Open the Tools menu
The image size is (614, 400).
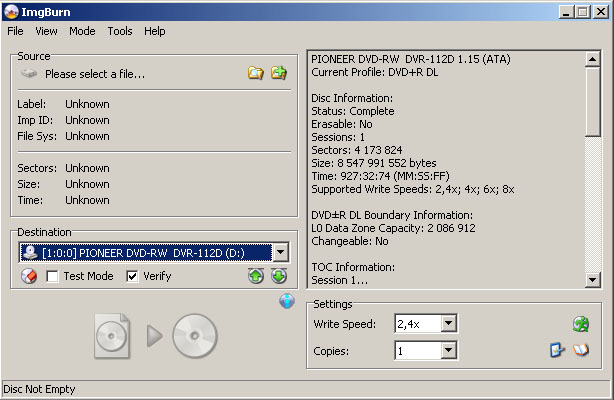point(120,31)
